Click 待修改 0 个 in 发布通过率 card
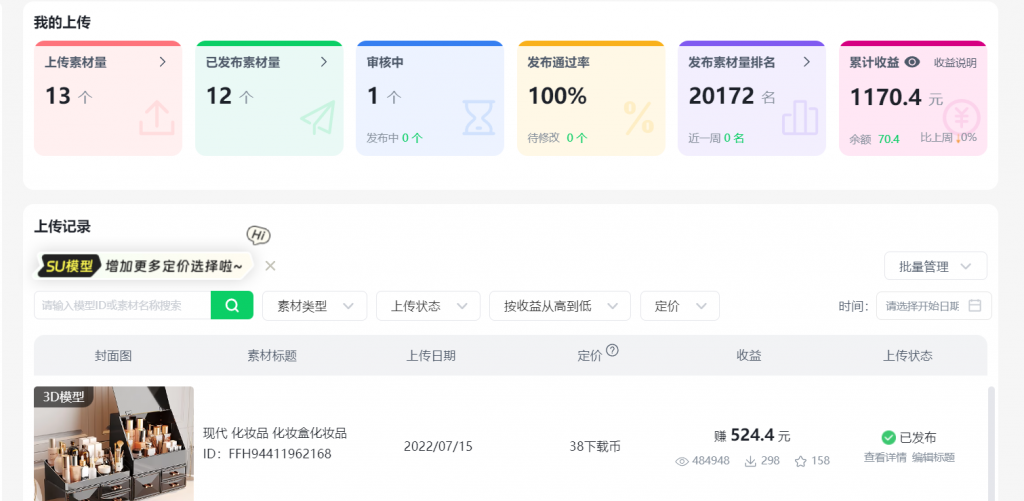Screen dimensions: 1024x501 pos(558,138)
